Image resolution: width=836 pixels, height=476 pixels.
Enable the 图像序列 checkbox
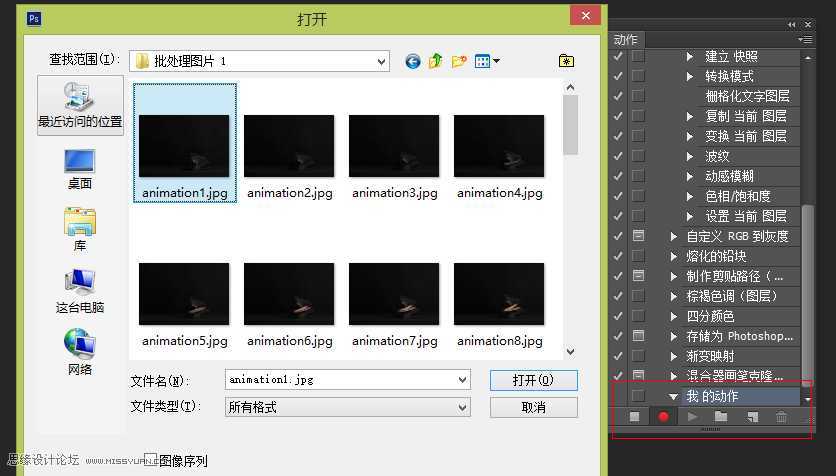coord(151,460)
